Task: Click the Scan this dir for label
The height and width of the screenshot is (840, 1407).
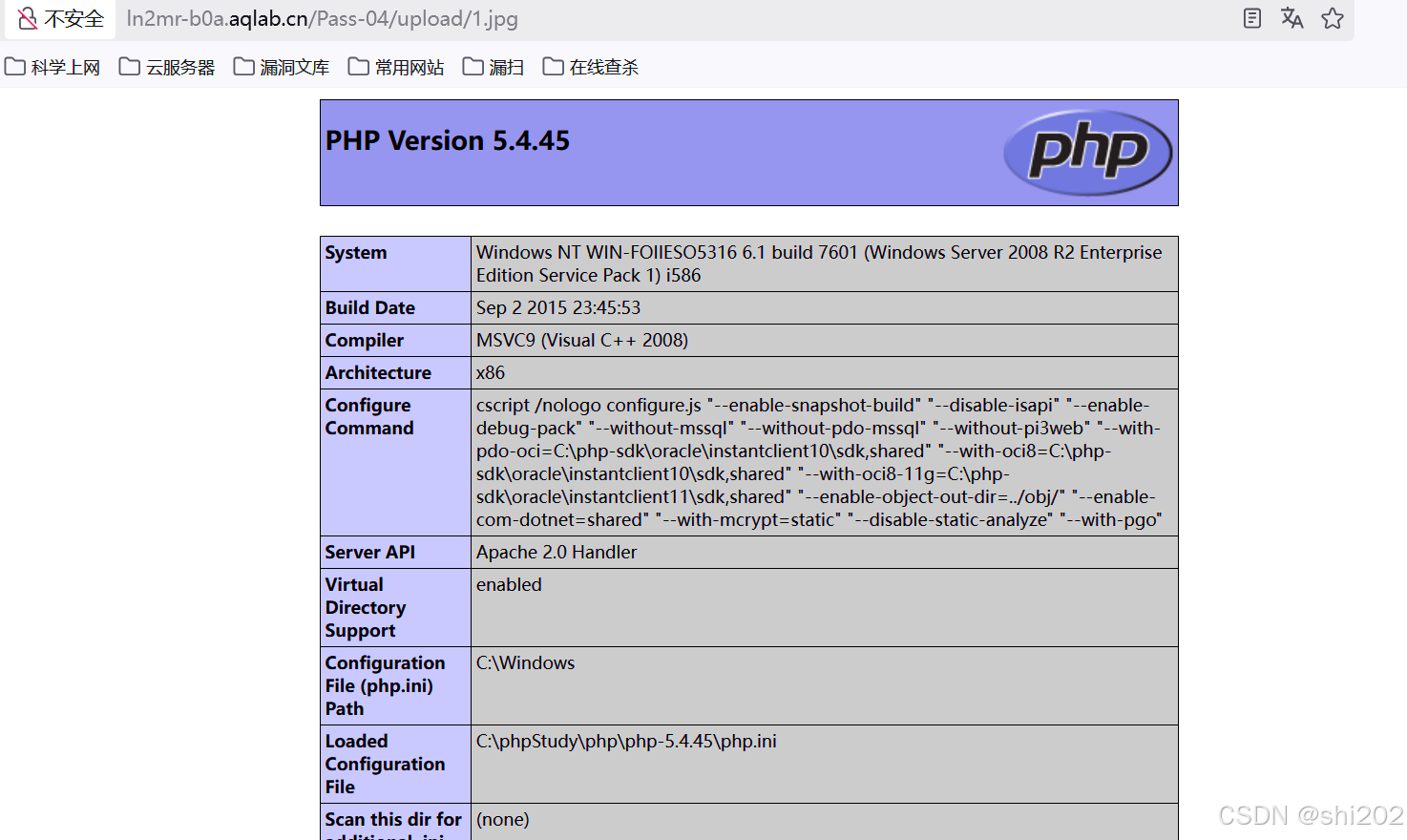Action: (393, 819)
